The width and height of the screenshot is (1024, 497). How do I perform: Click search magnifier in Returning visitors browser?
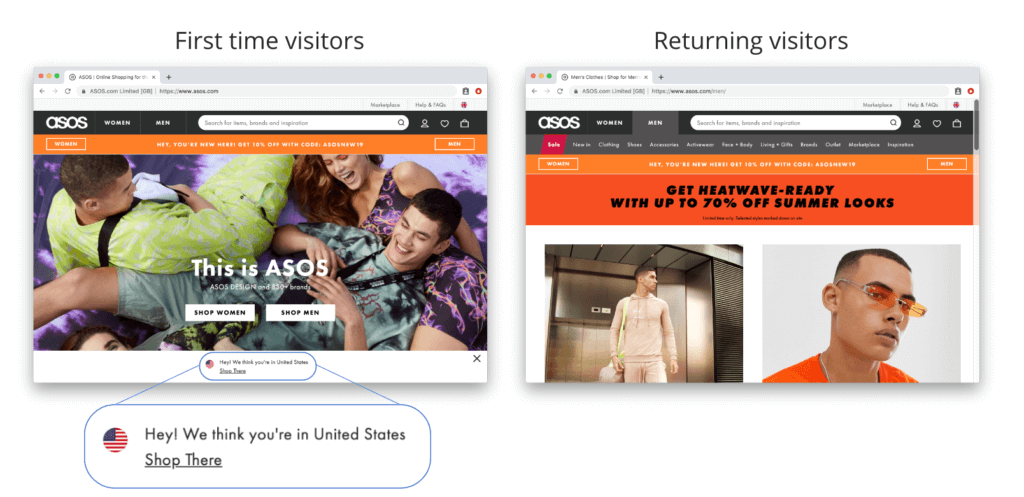(893, 122)
